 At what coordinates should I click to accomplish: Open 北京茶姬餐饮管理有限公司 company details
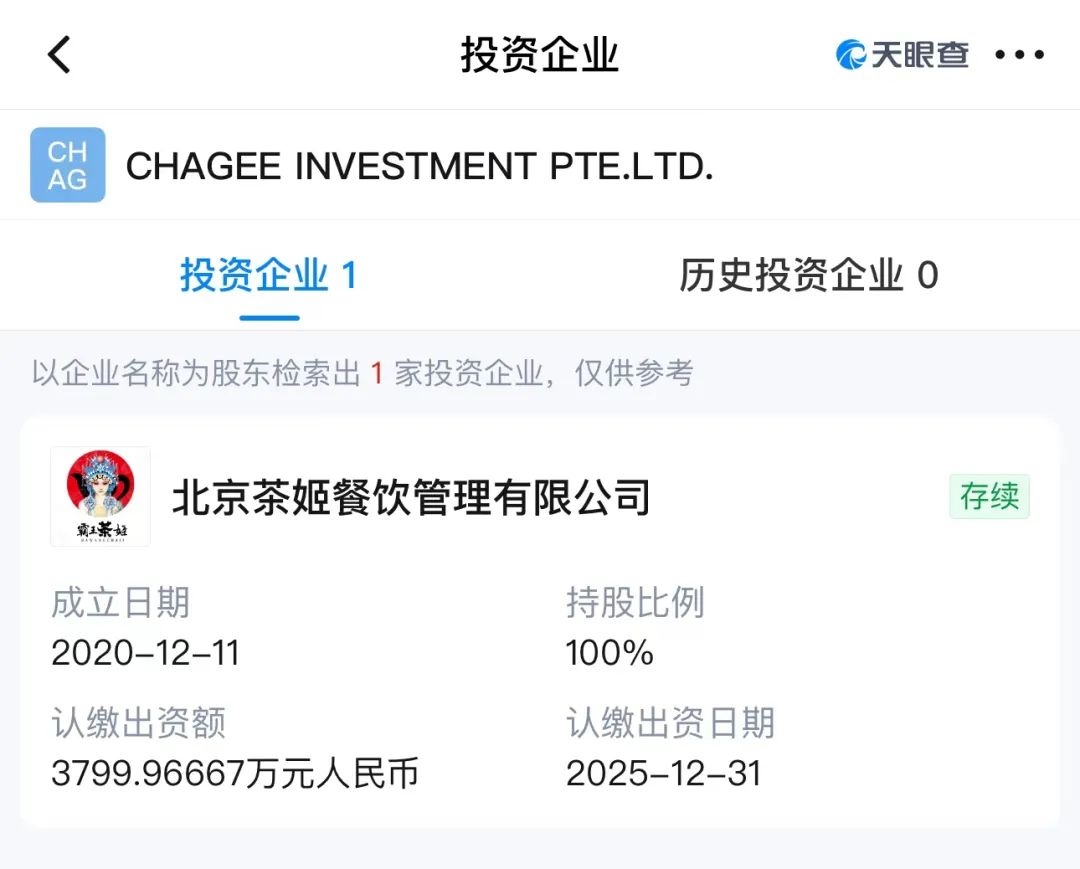[411, 497]
